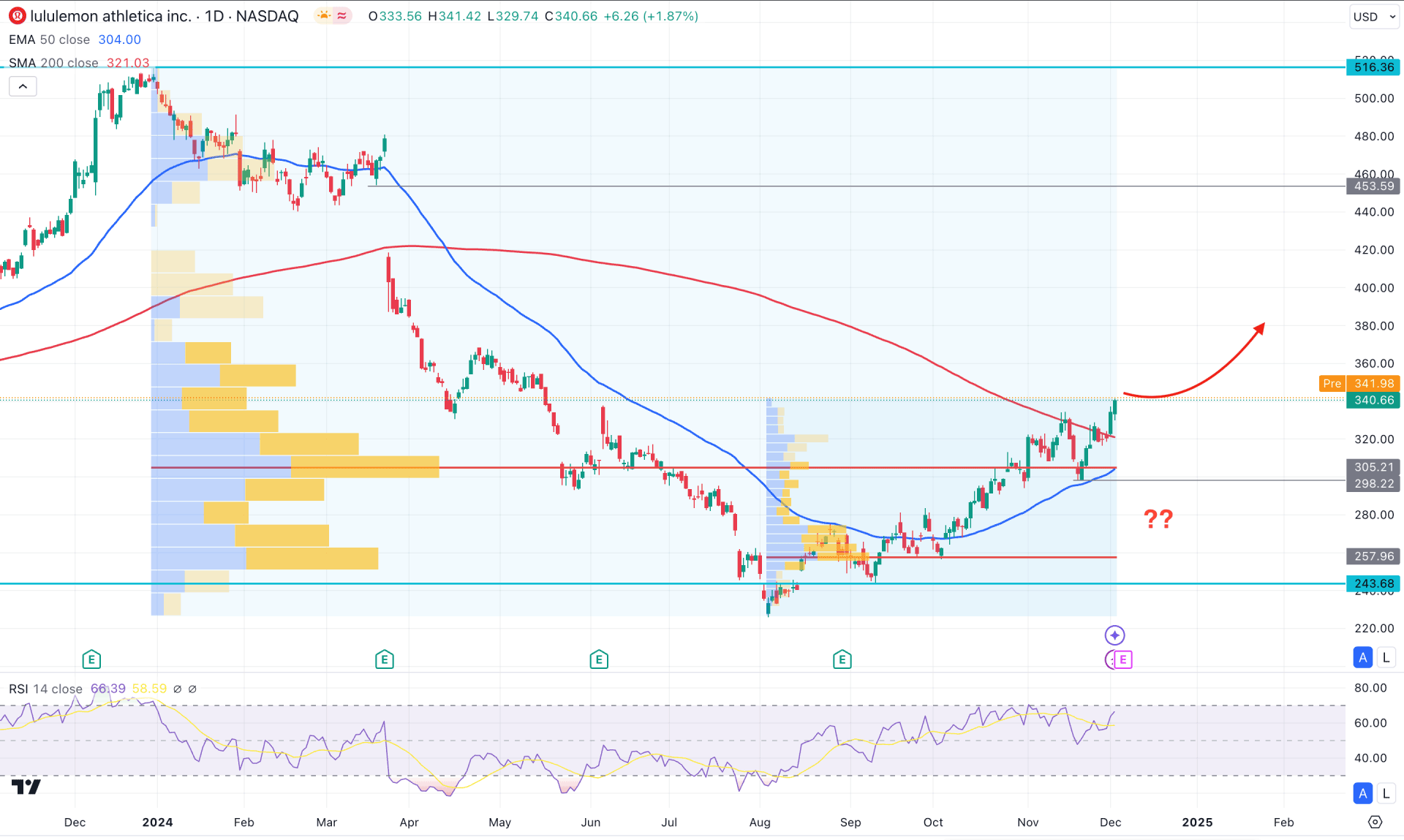The height and width of the screenshot is (840, 1404).
Task: Click the Aug label on time axis
Action: tap(760, 822)
